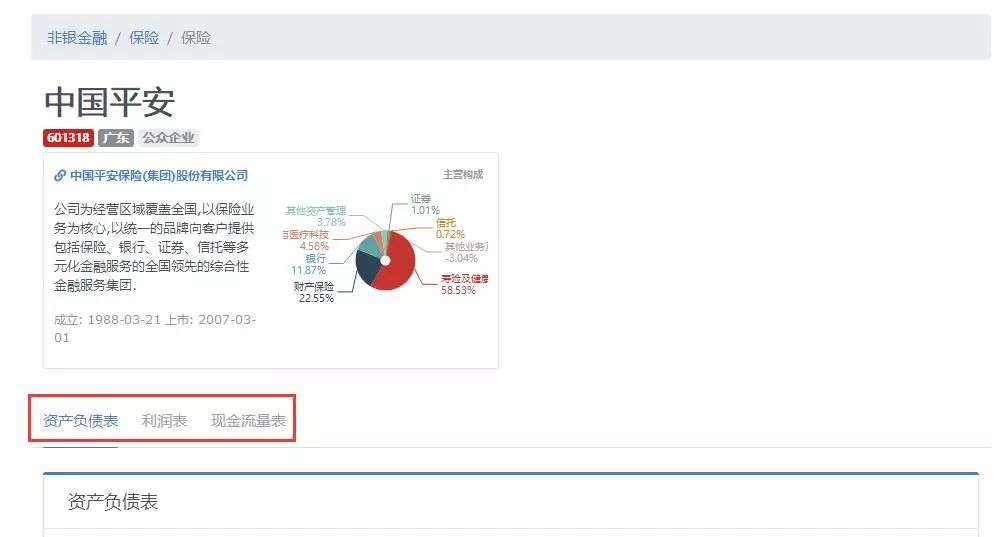Click the 601318 stock code badge
Screen dimensions: 1002x537
[68, 137]
